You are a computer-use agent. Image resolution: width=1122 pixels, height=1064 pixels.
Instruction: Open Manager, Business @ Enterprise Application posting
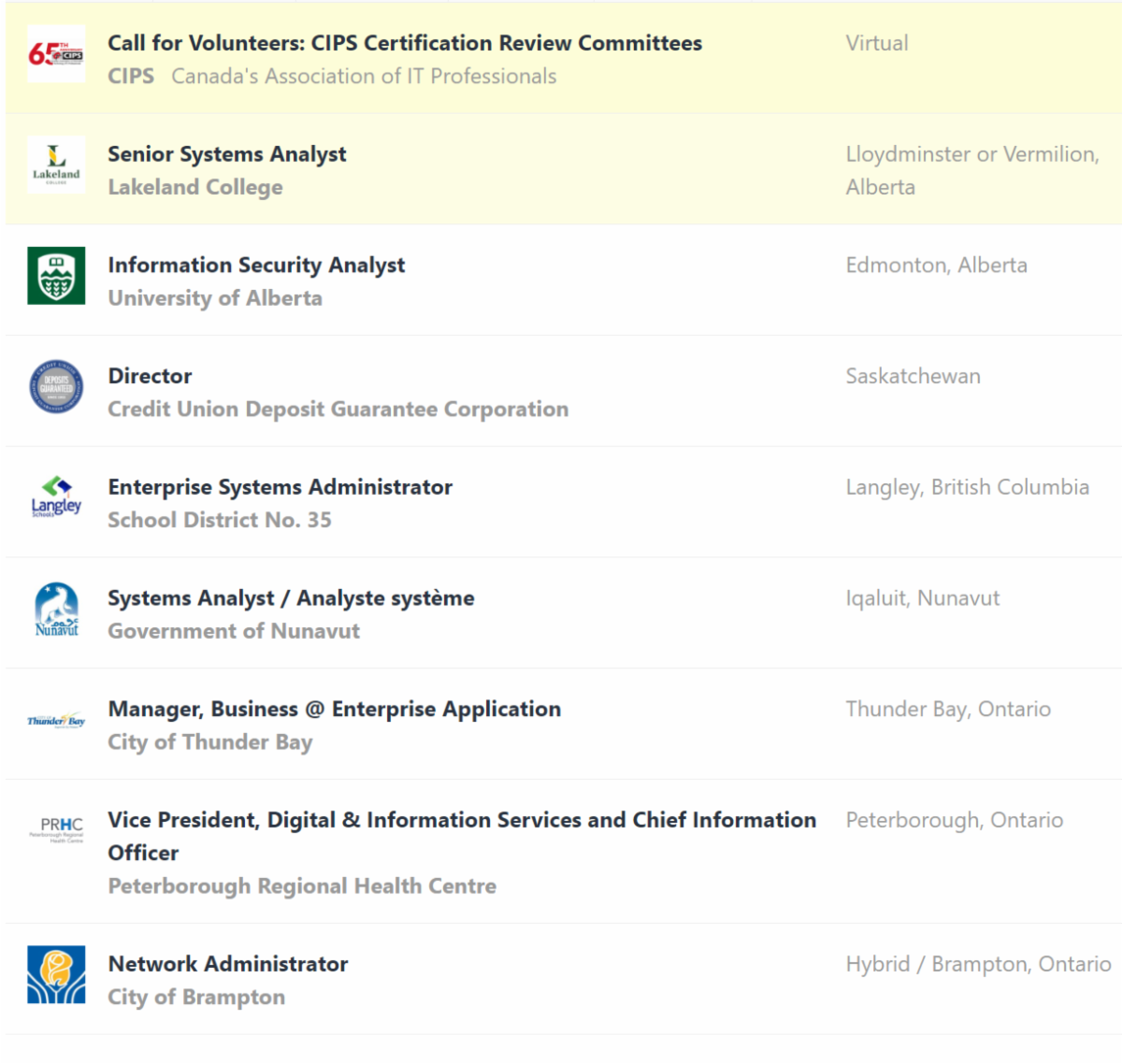coord(334,710)
